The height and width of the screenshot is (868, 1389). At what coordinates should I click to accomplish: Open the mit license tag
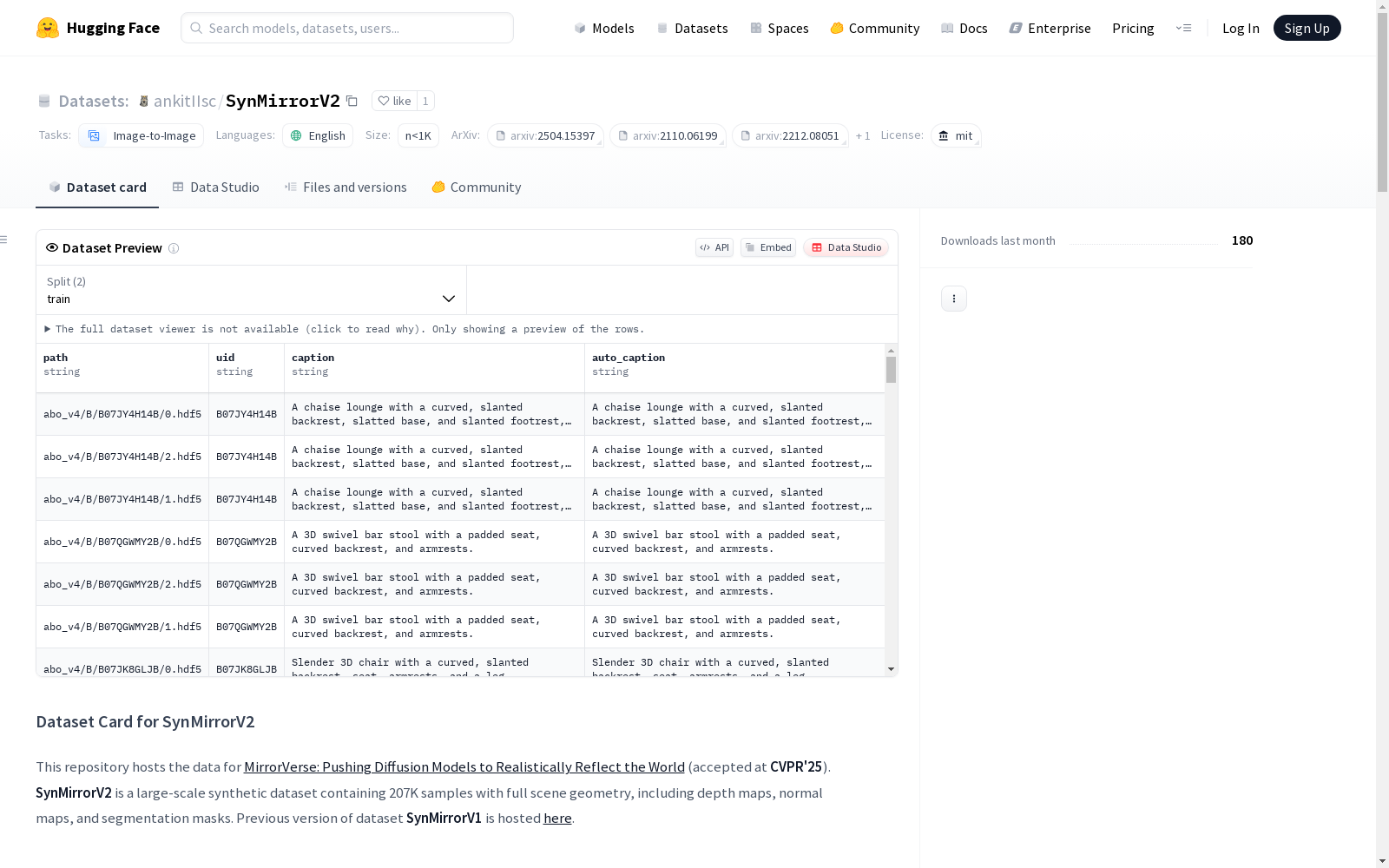pyautogui.click(x=956, y=135)
